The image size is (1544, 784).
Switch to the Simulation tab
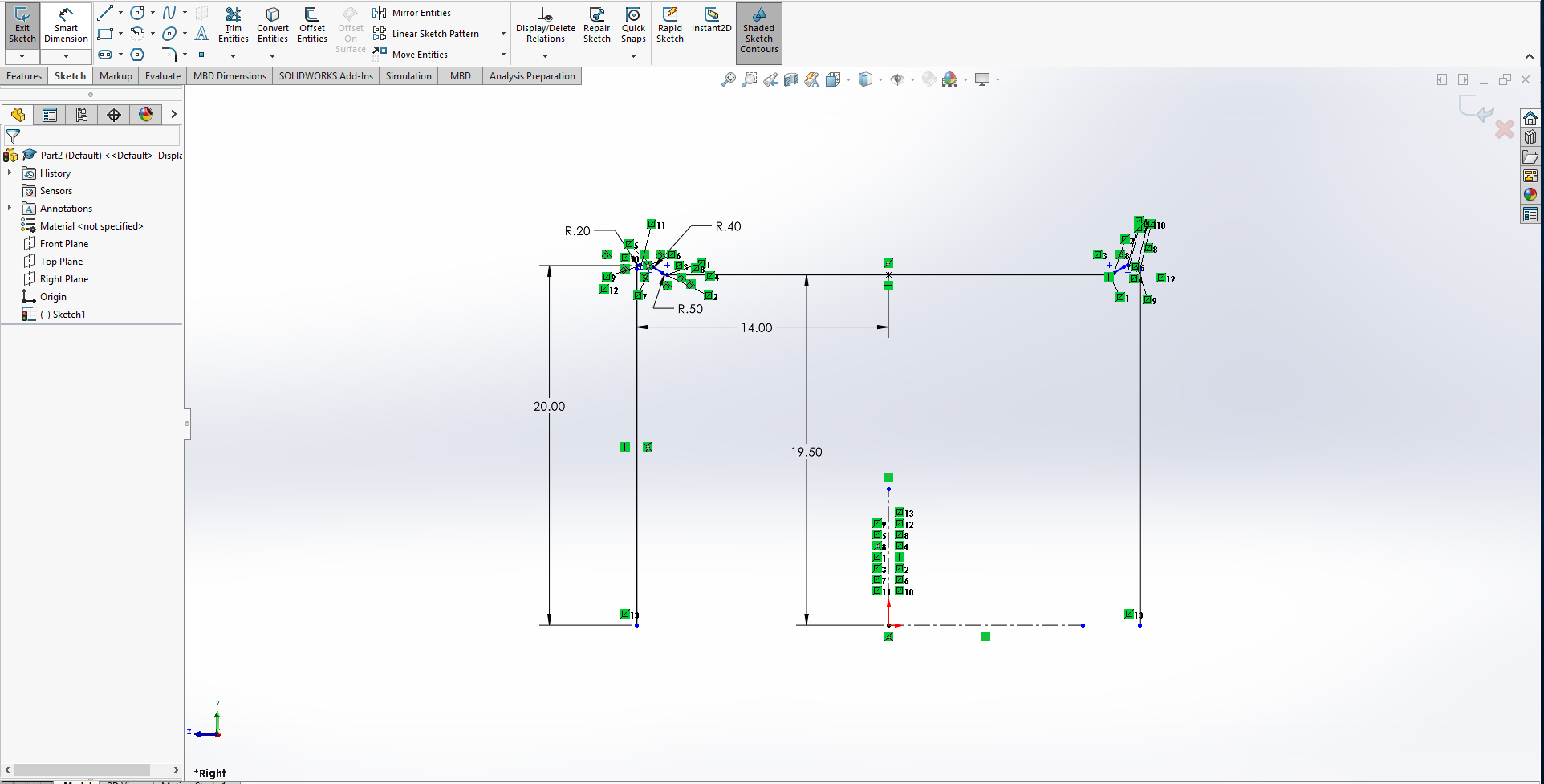[x=408, y=76]
